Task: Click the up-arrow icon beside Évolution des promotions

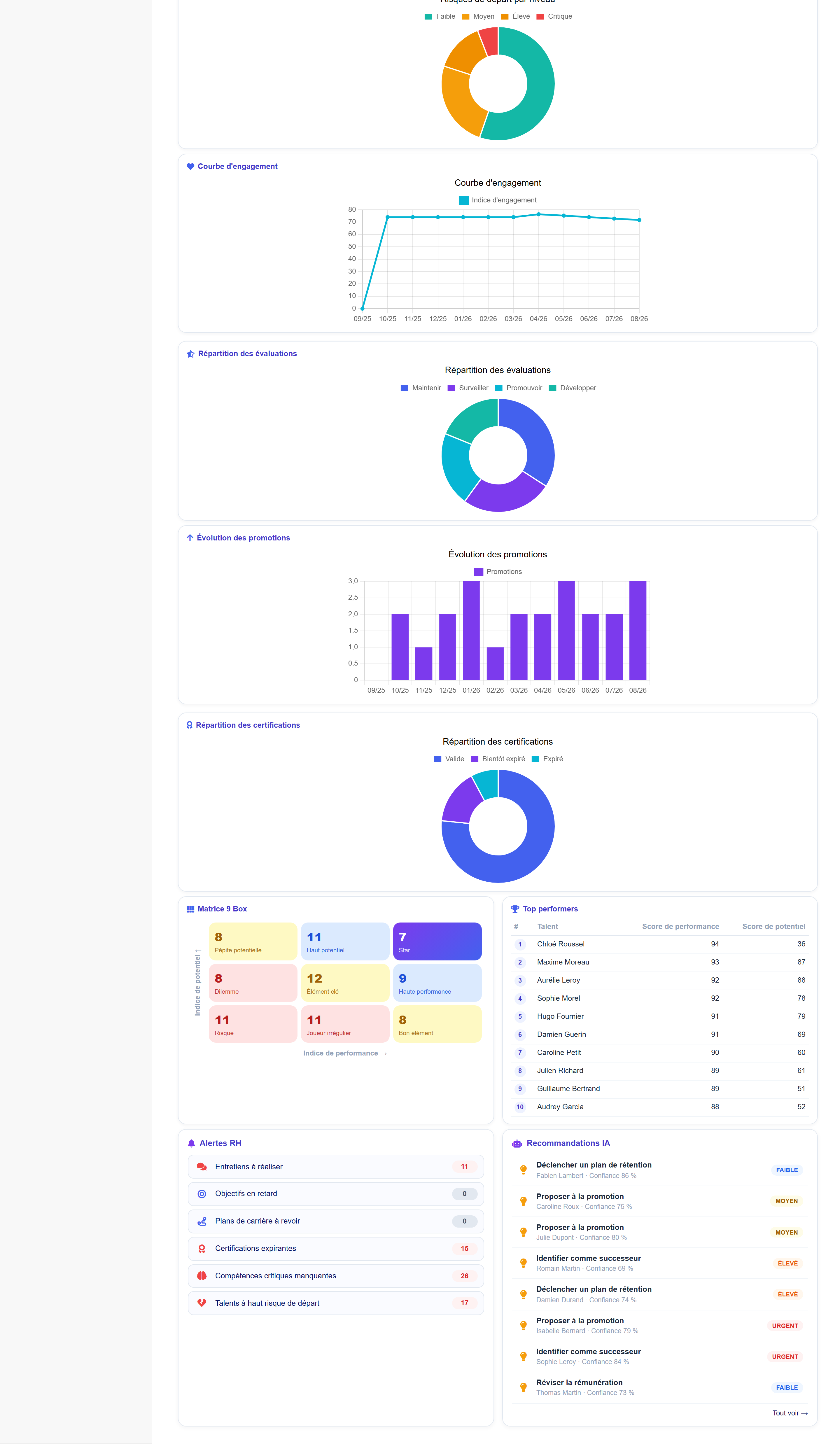Action: coord(190,538)
